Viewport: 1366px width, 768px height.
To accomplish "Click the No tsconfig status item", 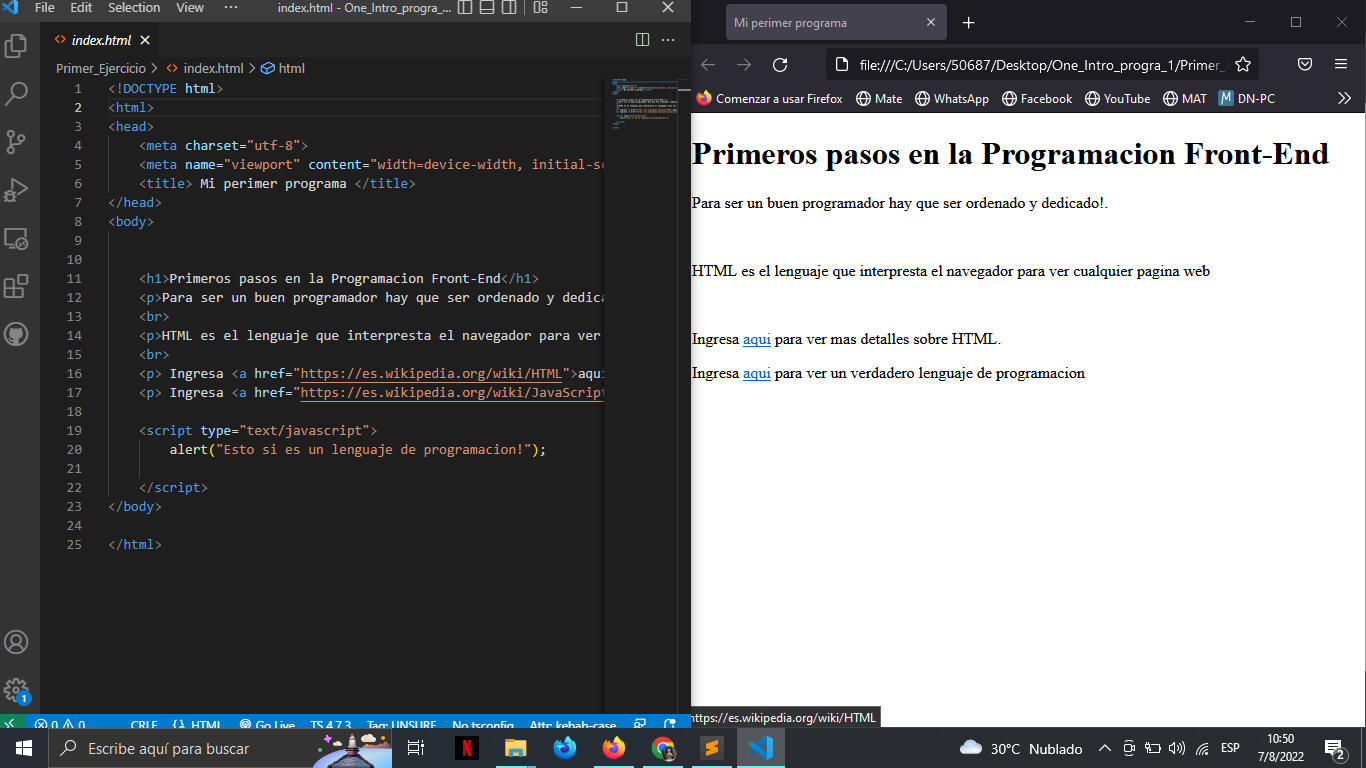I will pyautogui.click(x=483, y=725).
